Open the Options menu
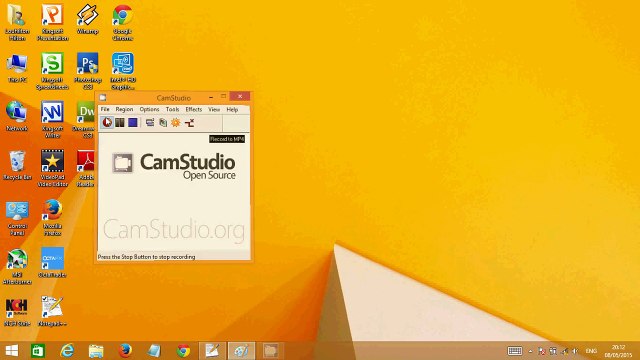The width and height of the screenshot is (640, 360). [x=149, y=109]
